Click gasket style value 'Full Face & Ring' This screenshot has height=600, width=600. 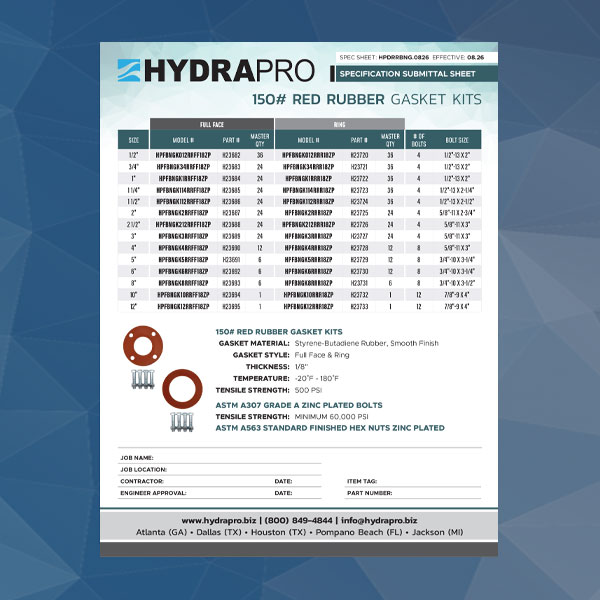pyautogui.click(x=322, y=355)
